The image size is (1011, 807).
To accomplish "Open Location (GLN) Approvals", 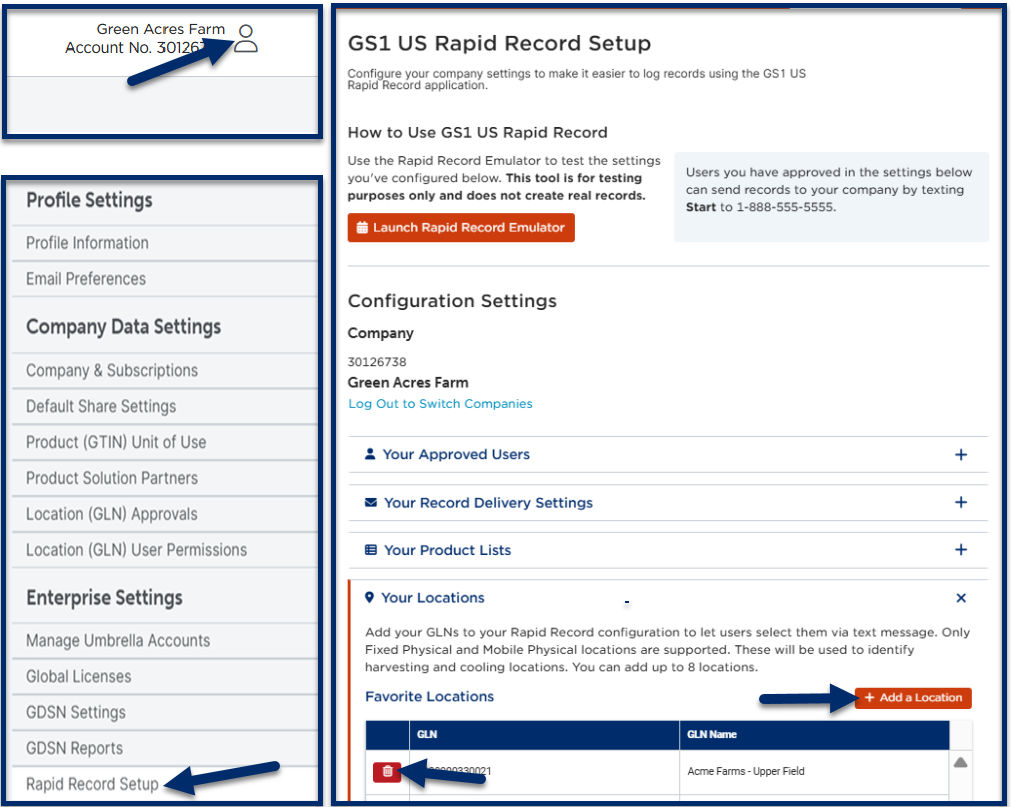I will (x=112, y=514).
